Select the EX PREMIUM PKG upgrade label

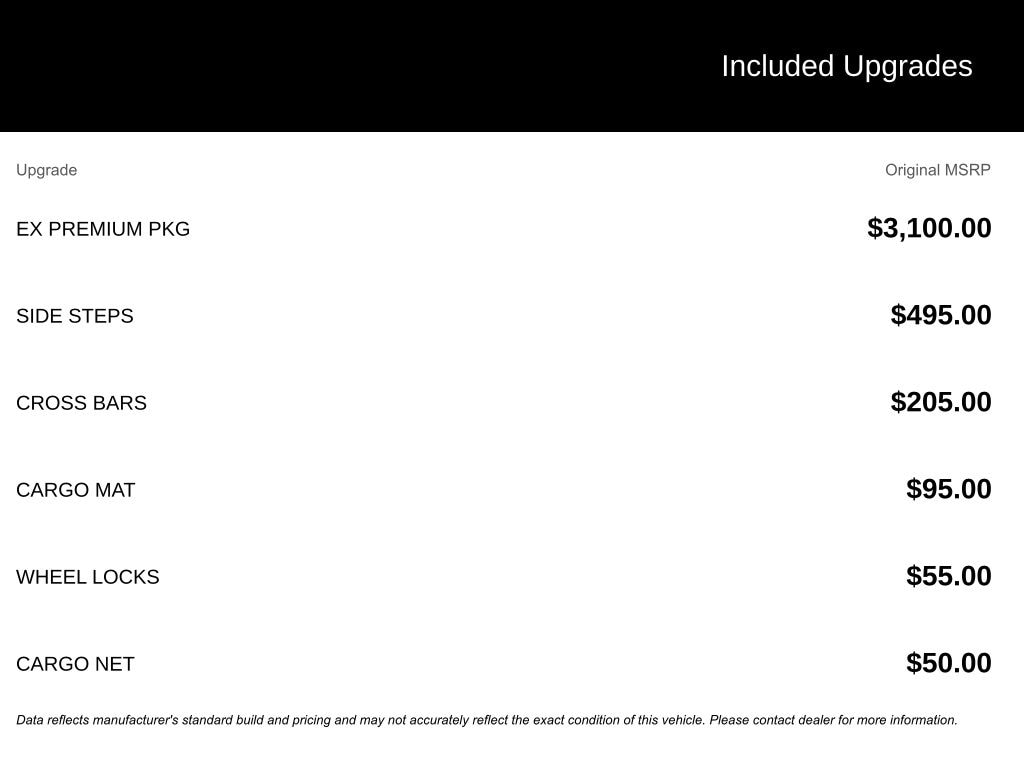tap(103, 229)
